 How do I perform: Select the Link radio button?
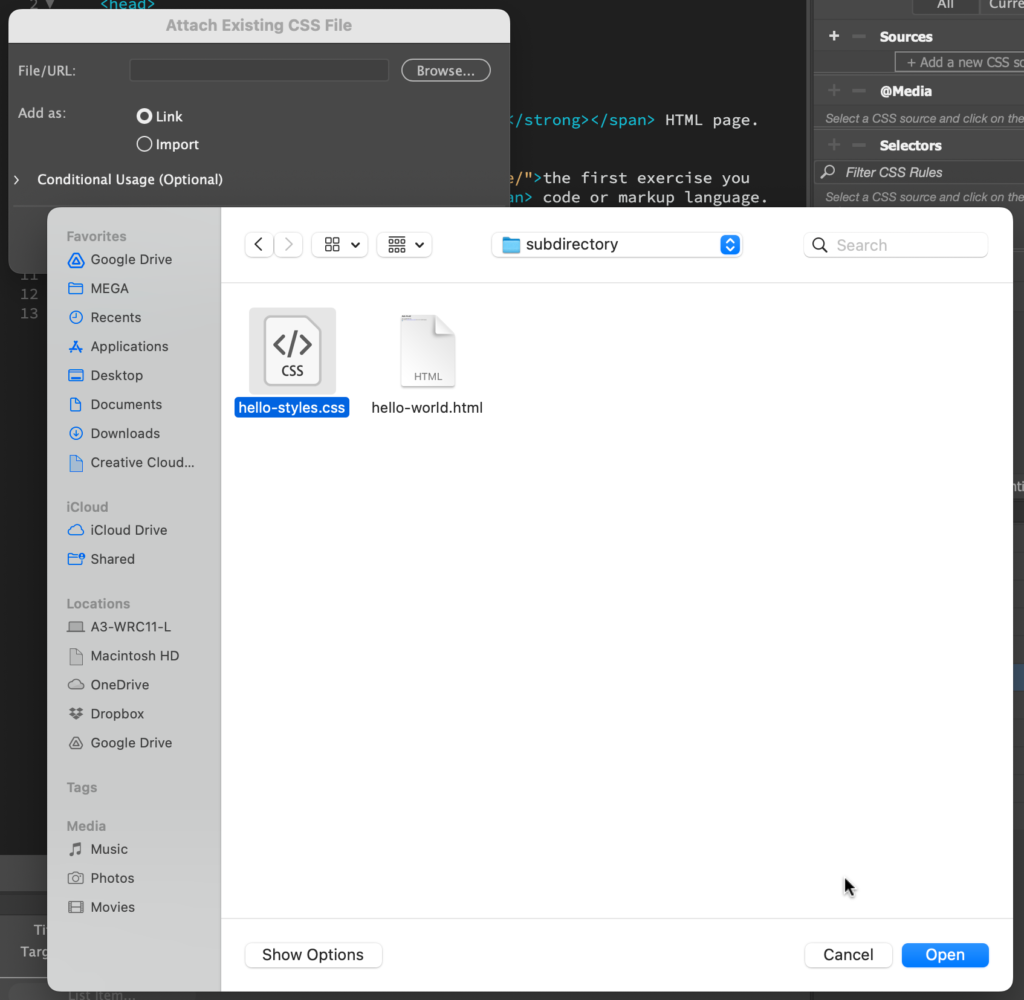[145, 117]
